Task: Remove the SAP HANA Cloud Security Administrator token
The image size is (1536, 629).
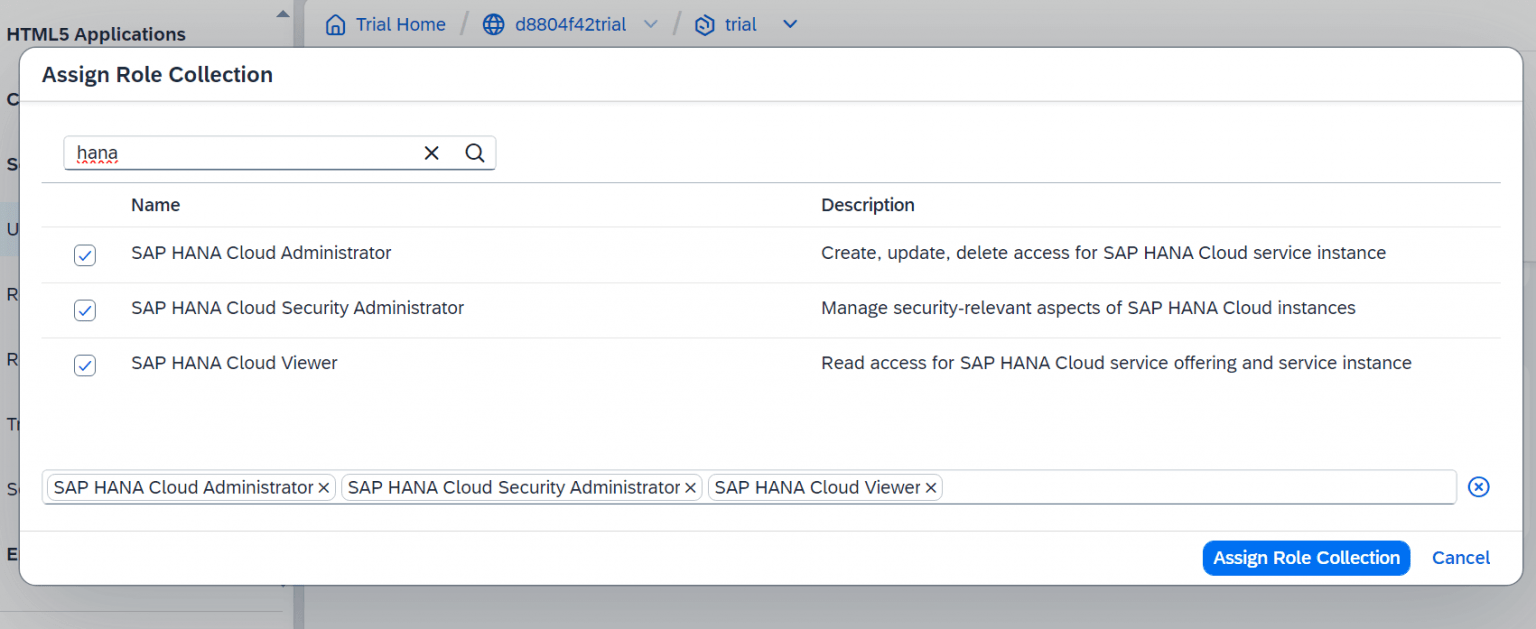Action: [689, 487]
